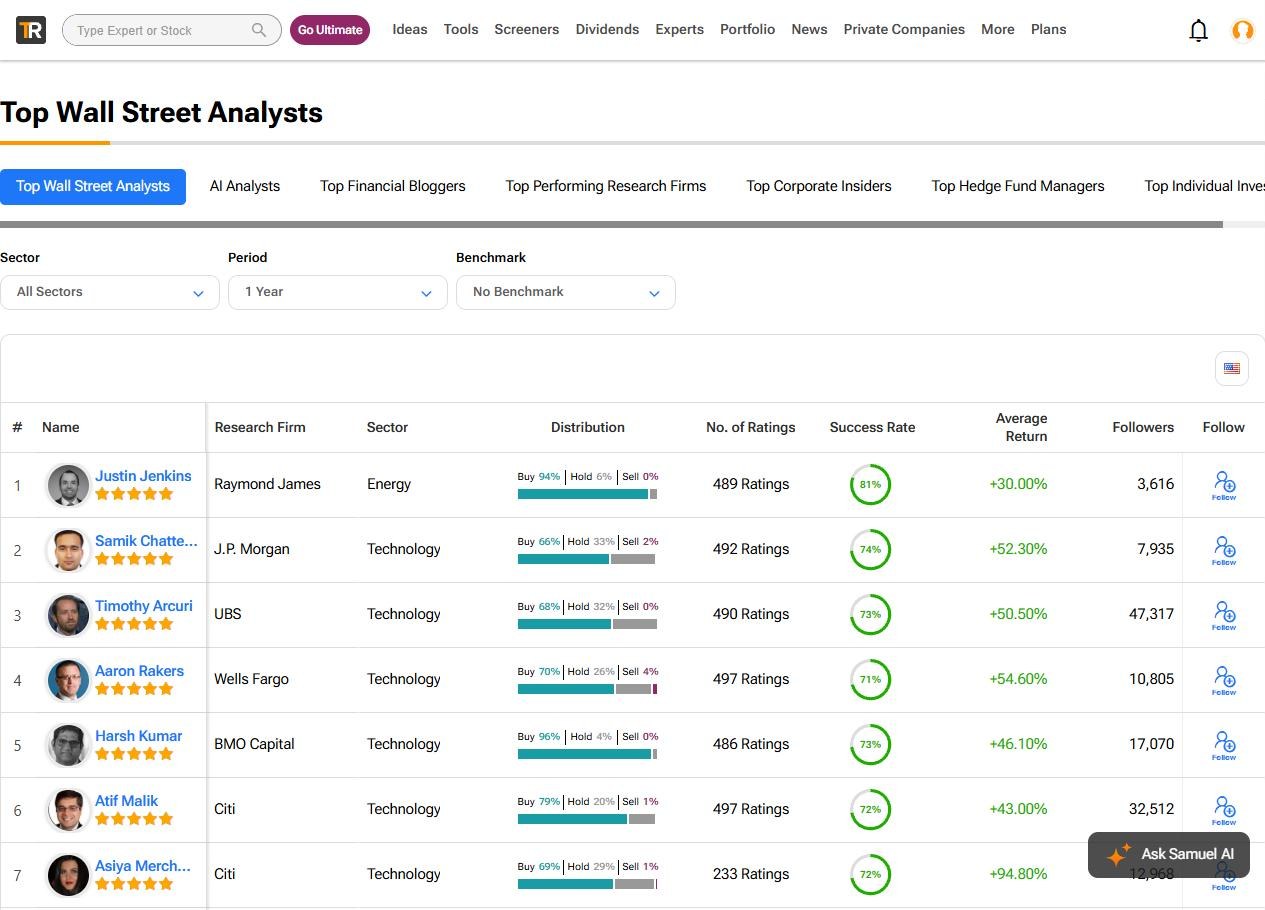Image resolution: width=1265 pixels, height=910 pixels.
Task: Click Justin Jenkins' 81% success rate circle
Action: tap(870, 484)
